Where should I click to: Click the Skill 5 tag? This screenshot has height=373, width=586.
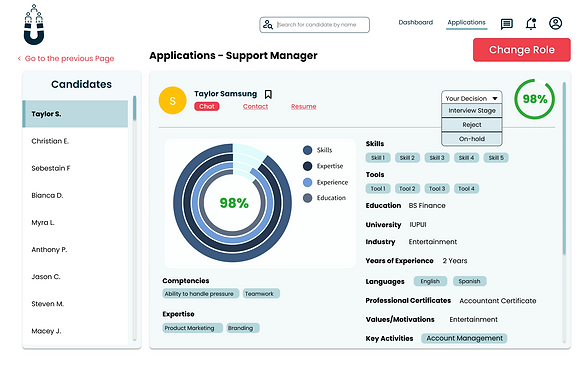[496, 158]
